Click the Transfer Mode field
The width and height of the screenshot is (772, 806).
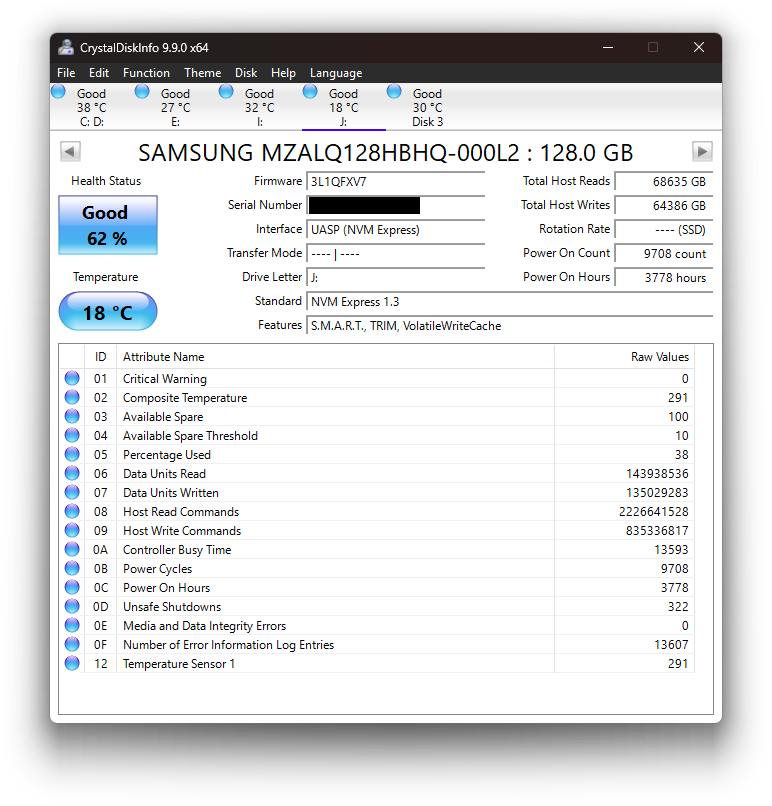click(x=395, y=253)
